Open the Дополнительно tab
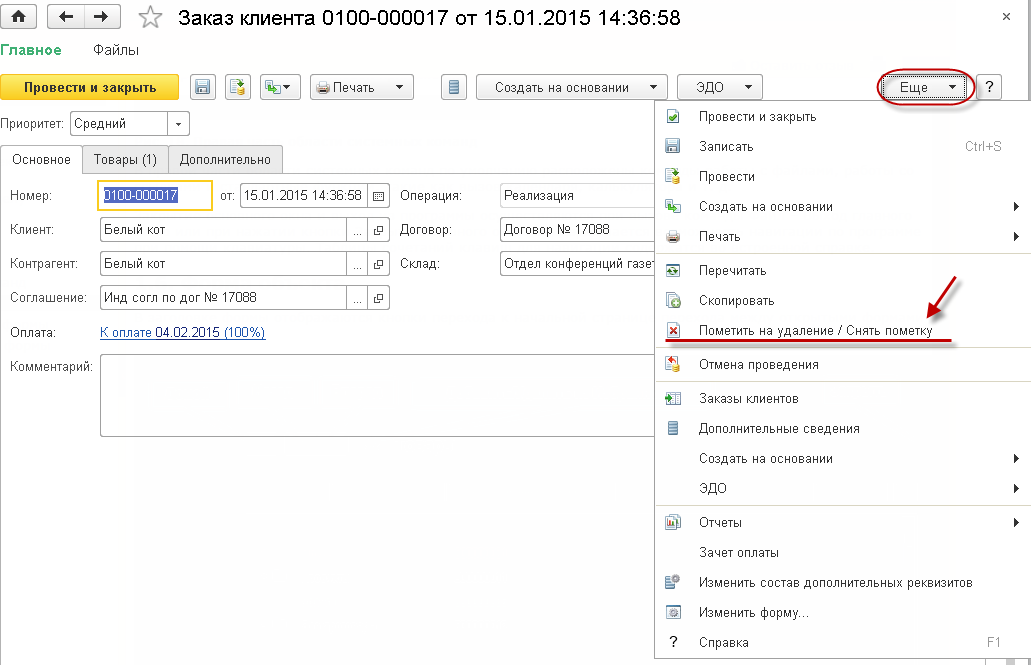Screen dimensions: 1031x665 [x=226, y=160]
